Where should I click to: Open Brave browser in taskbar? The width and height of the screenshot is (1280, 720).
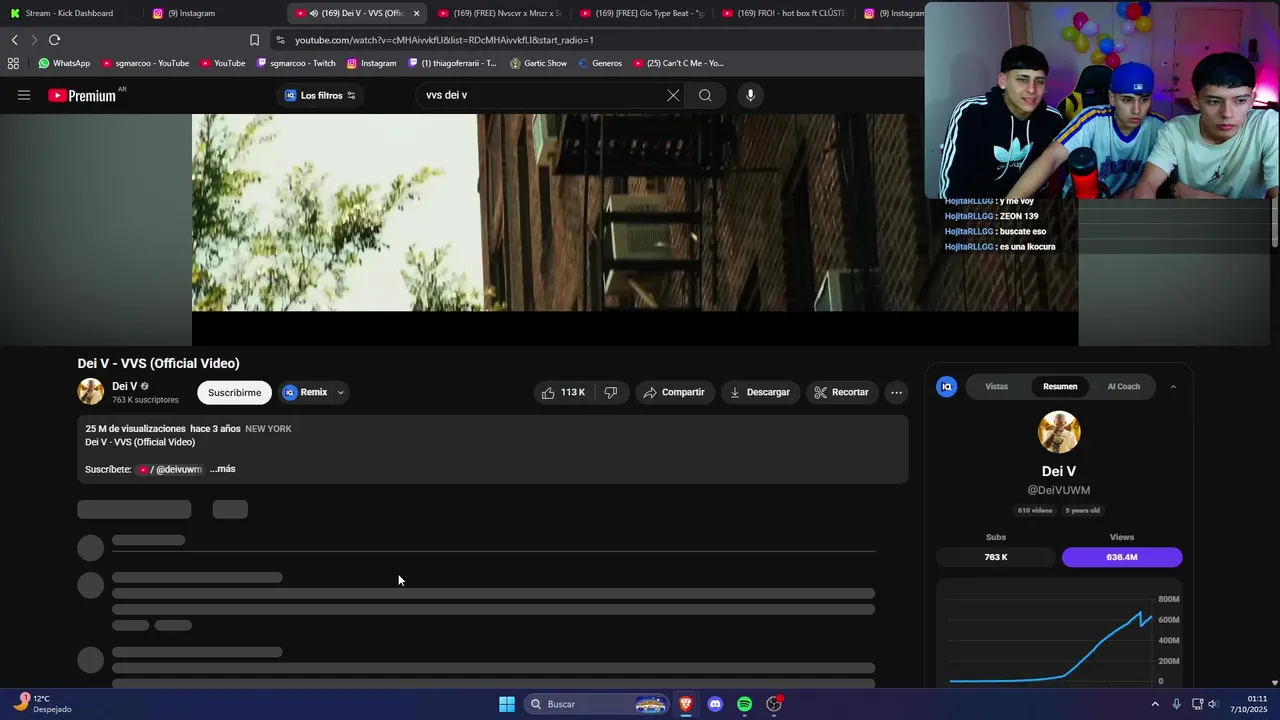pos(686,704)
